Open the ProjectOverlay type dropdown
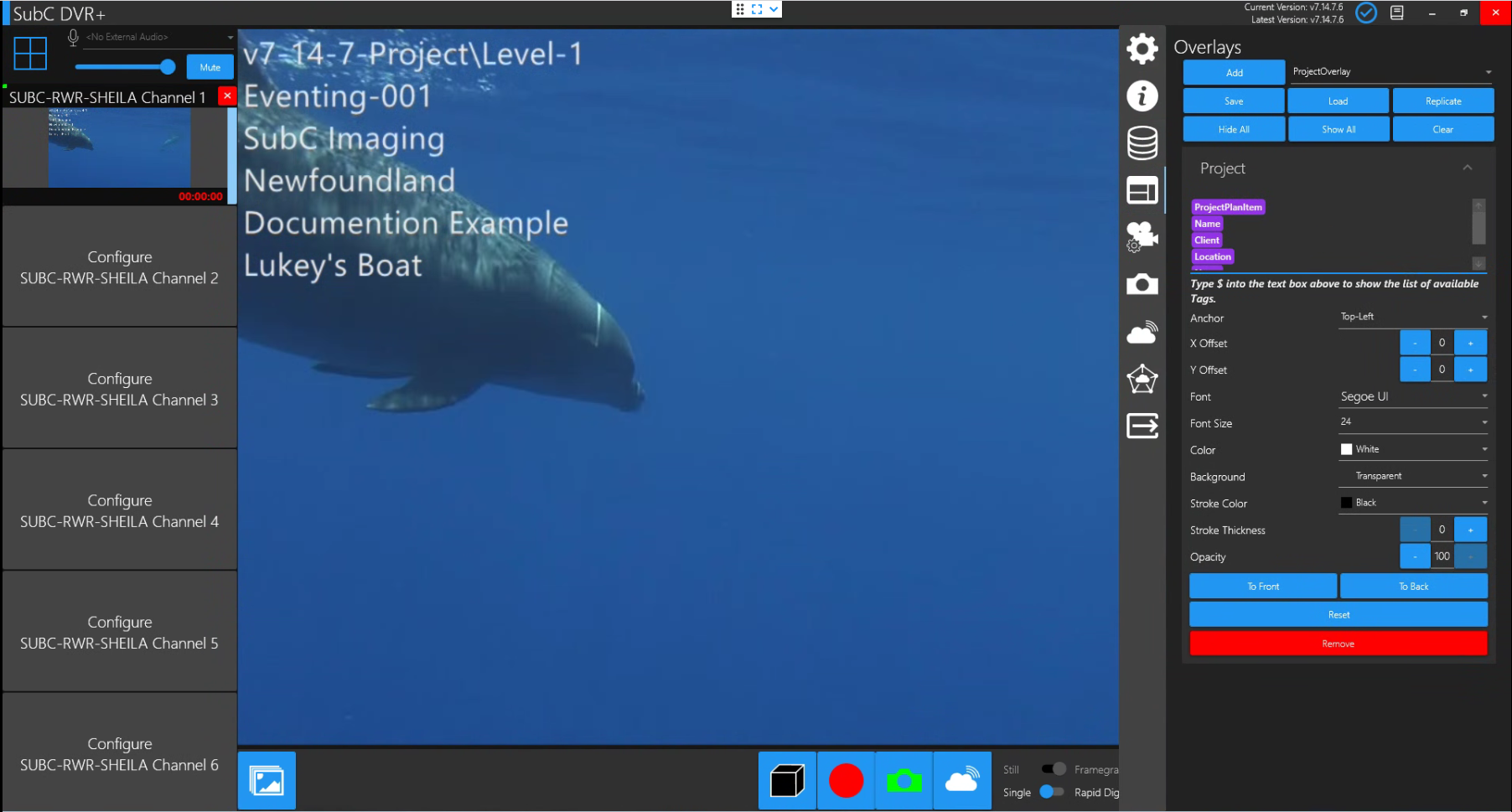This screenshot has width=1512, height=812. (x=1391, y=72)
